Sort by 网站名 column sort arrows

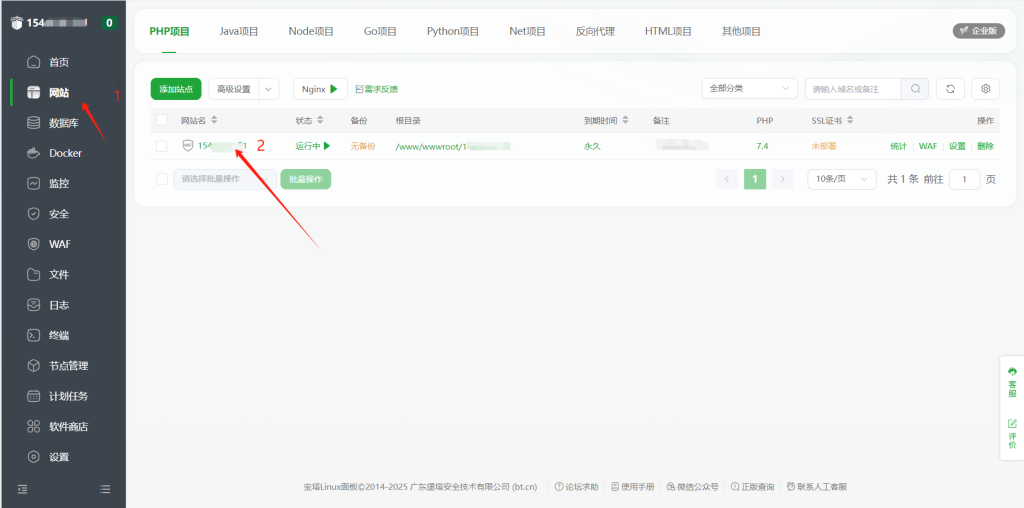click(x=214, y=121)
